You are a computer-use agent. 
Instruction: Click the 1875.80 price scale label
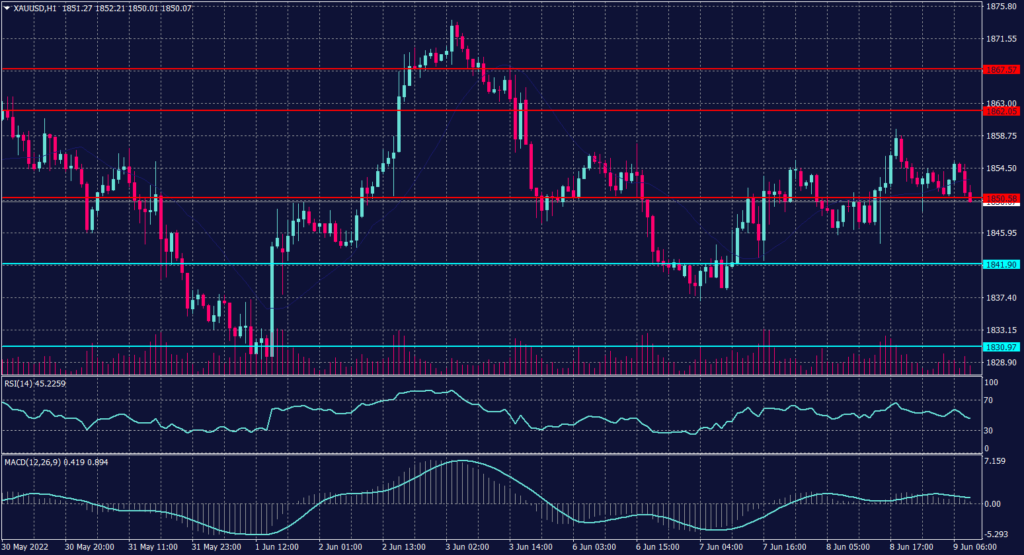[x=1001, y=7]
